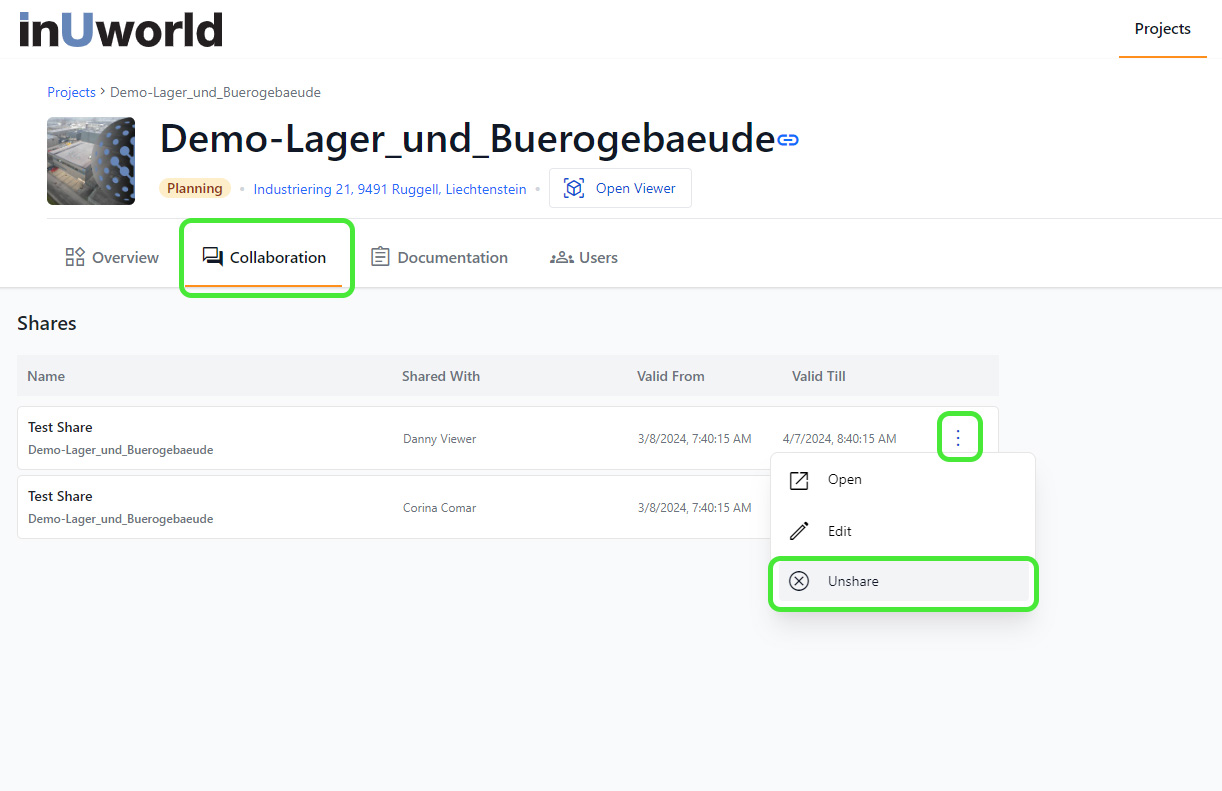Click the Documentation clipboard icon
1222x791 pixels.
click(380, 257)
